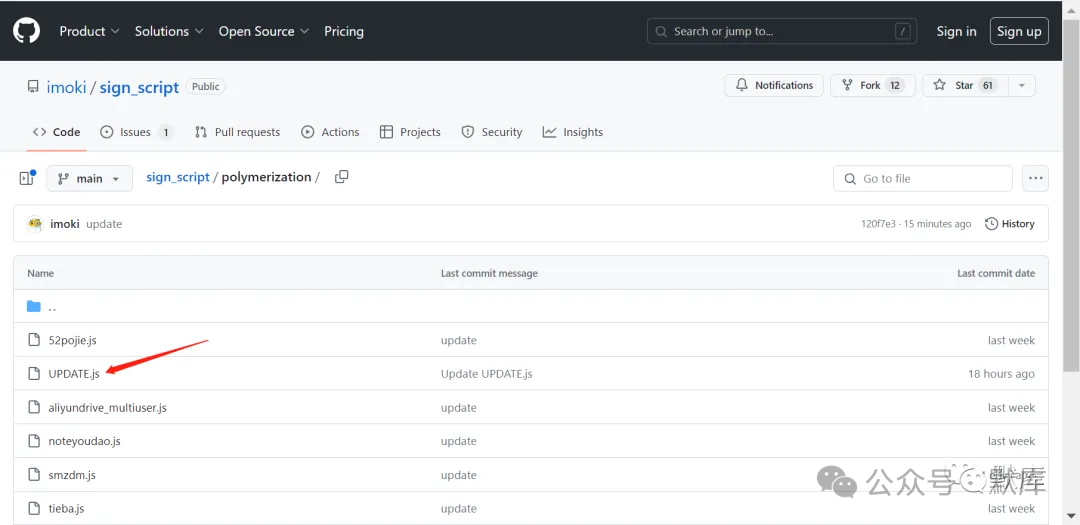Open the imoki commit author link
1080x525 pixels.
[65, 224]
